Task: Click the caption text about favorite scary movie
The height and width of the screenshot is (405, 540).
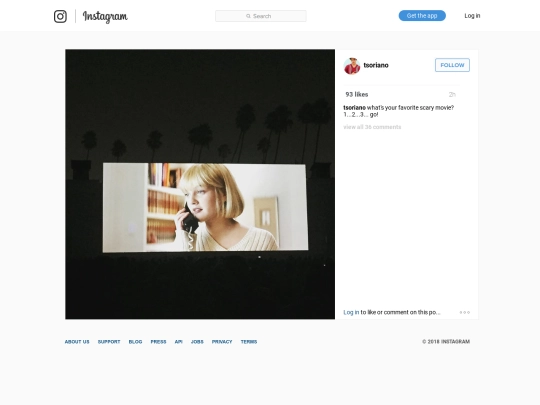Action: (x=399, y=111)
